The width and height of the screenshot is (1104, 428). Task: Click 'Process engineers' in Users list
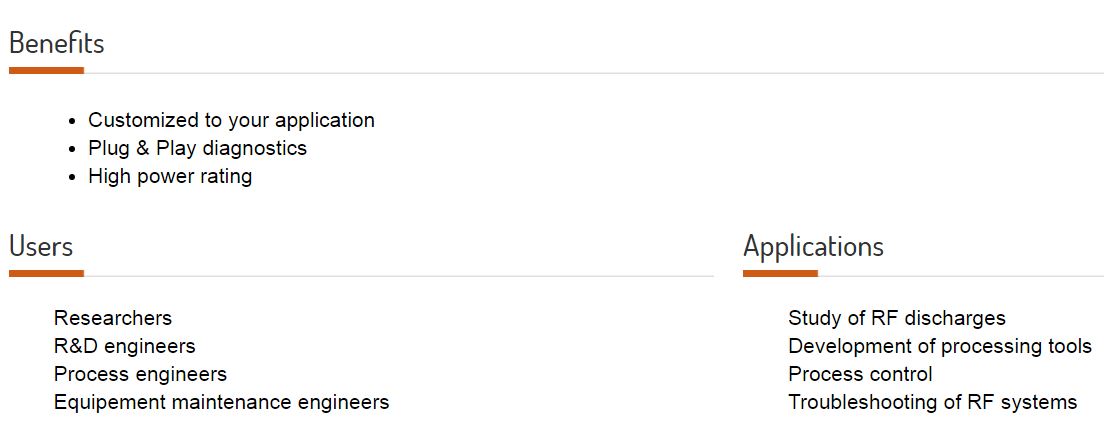pyautogui.click(x=140, y=374)
